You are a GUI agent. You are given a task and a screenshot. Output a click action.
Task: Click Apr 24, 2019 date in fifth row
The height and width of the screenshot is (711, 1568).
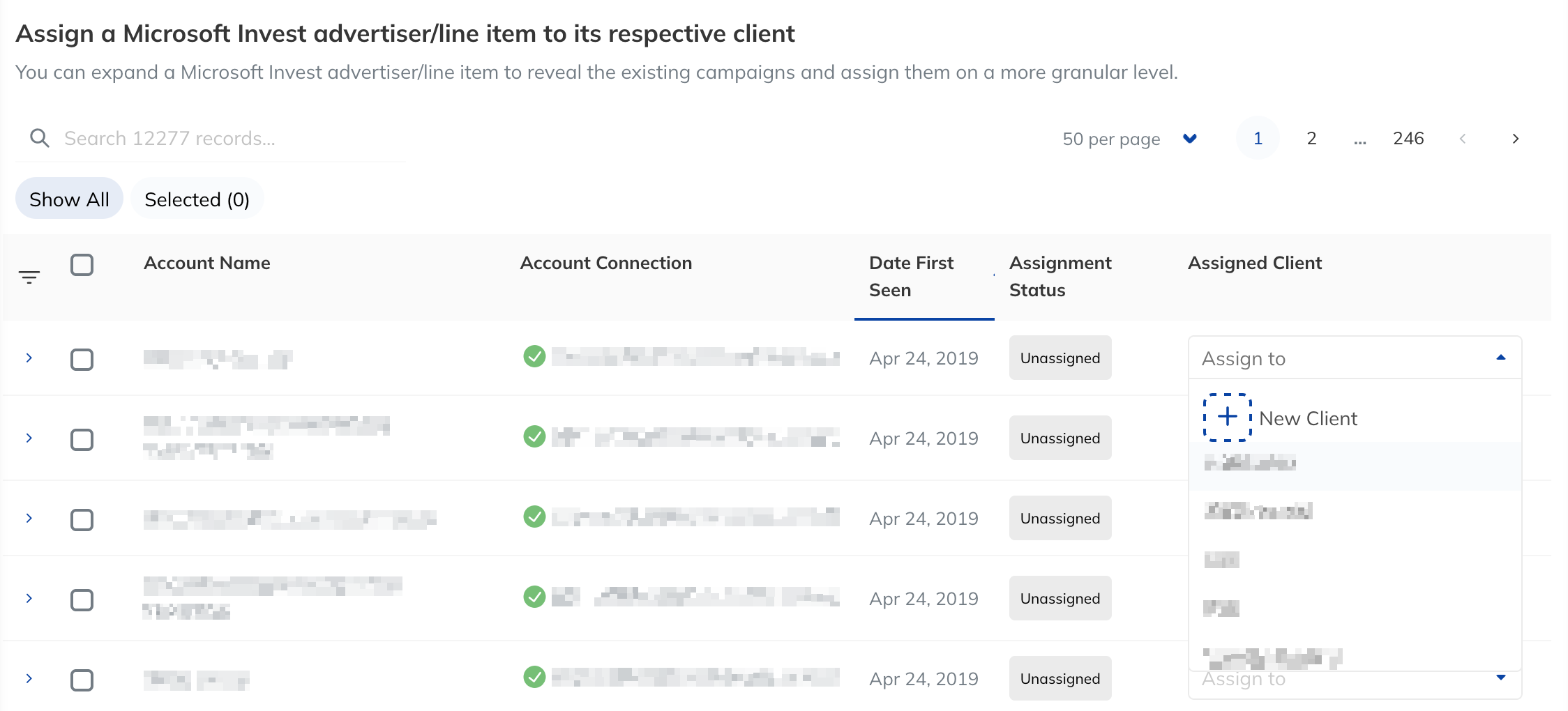click(924, 679)
